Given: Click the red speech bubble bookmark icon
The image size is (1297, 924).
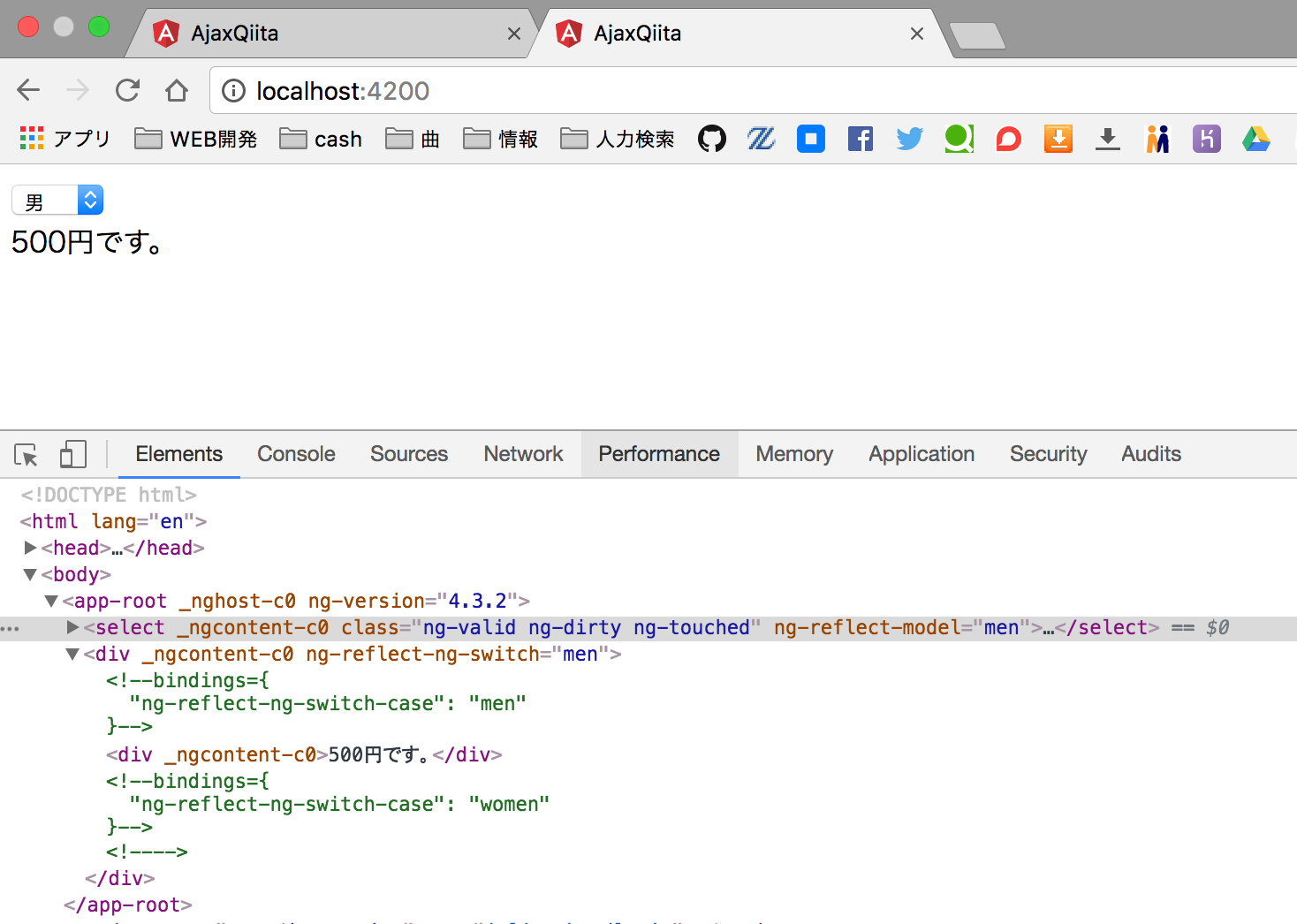Looking at the screenshot, I should pyautogui.click(x=1008, y=139).
